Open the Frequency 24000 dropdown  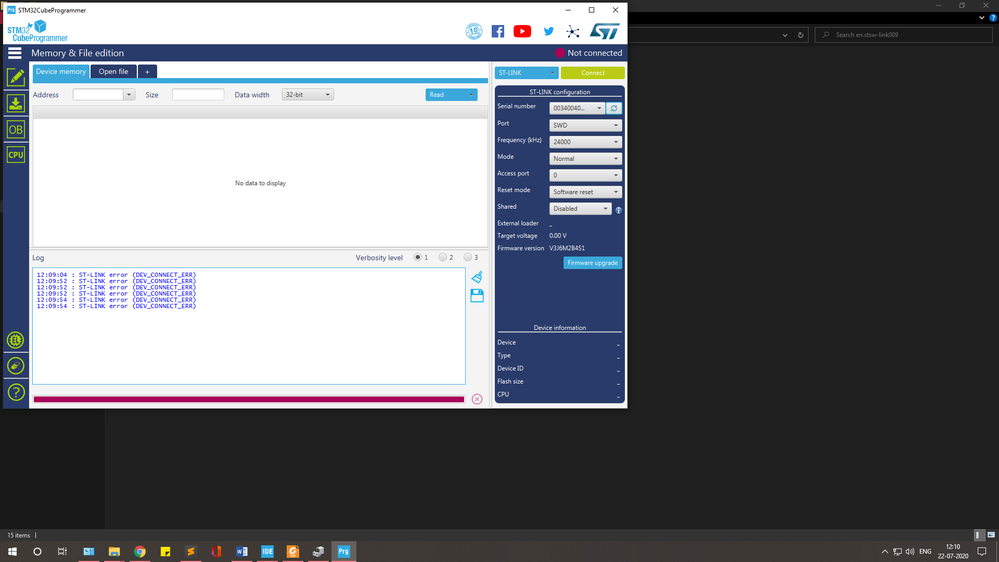(585, 142)
